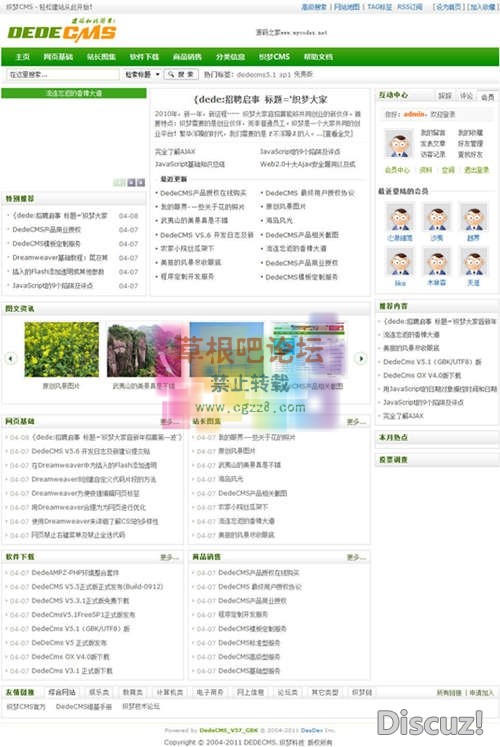The width and height of the screenshot is (500, 747).
Task: Click 更多 link in 商品销售 section
Action: click(x=356, y=557)
